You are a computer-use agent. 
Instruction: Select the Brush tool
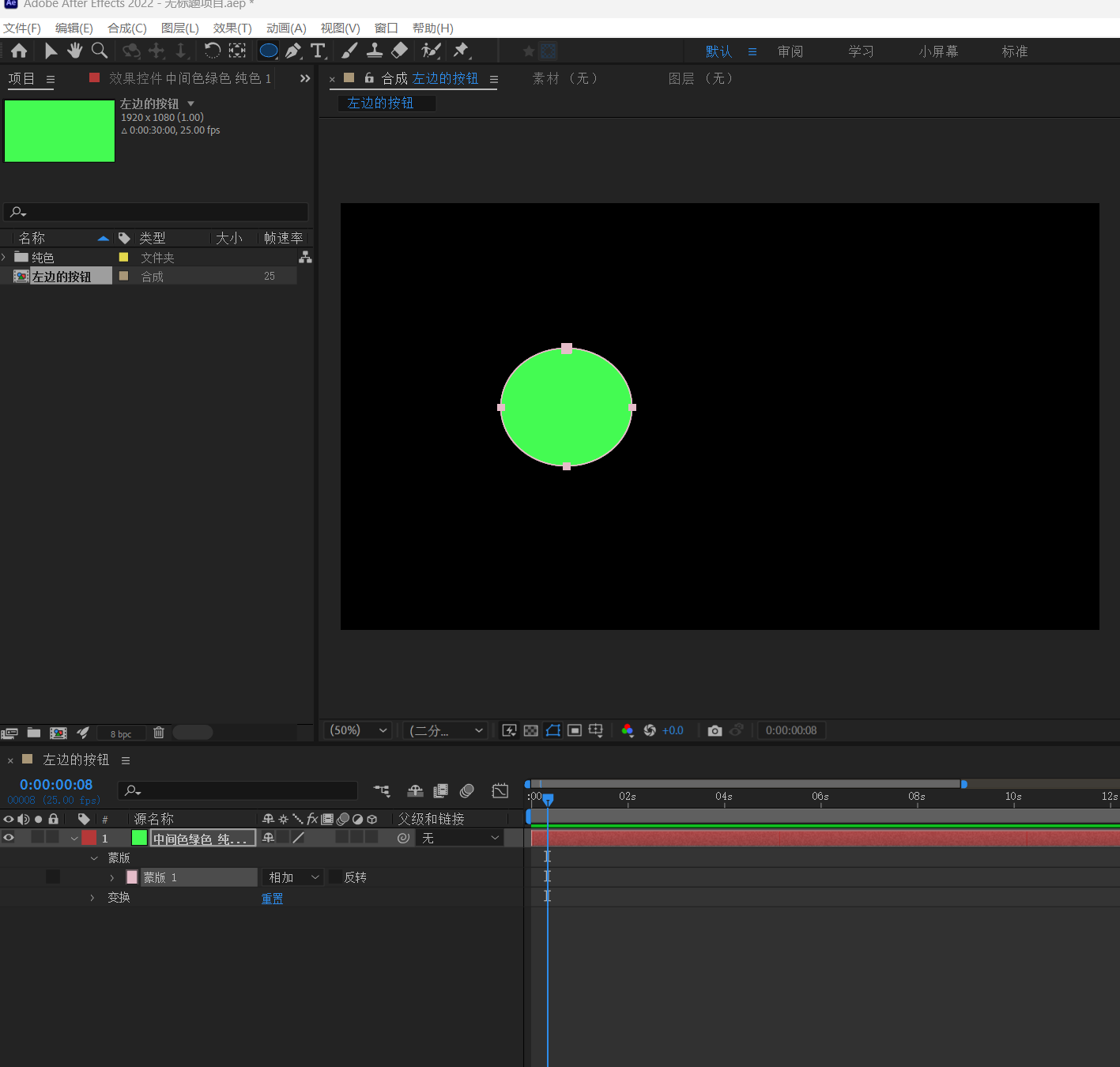(349, 51)
